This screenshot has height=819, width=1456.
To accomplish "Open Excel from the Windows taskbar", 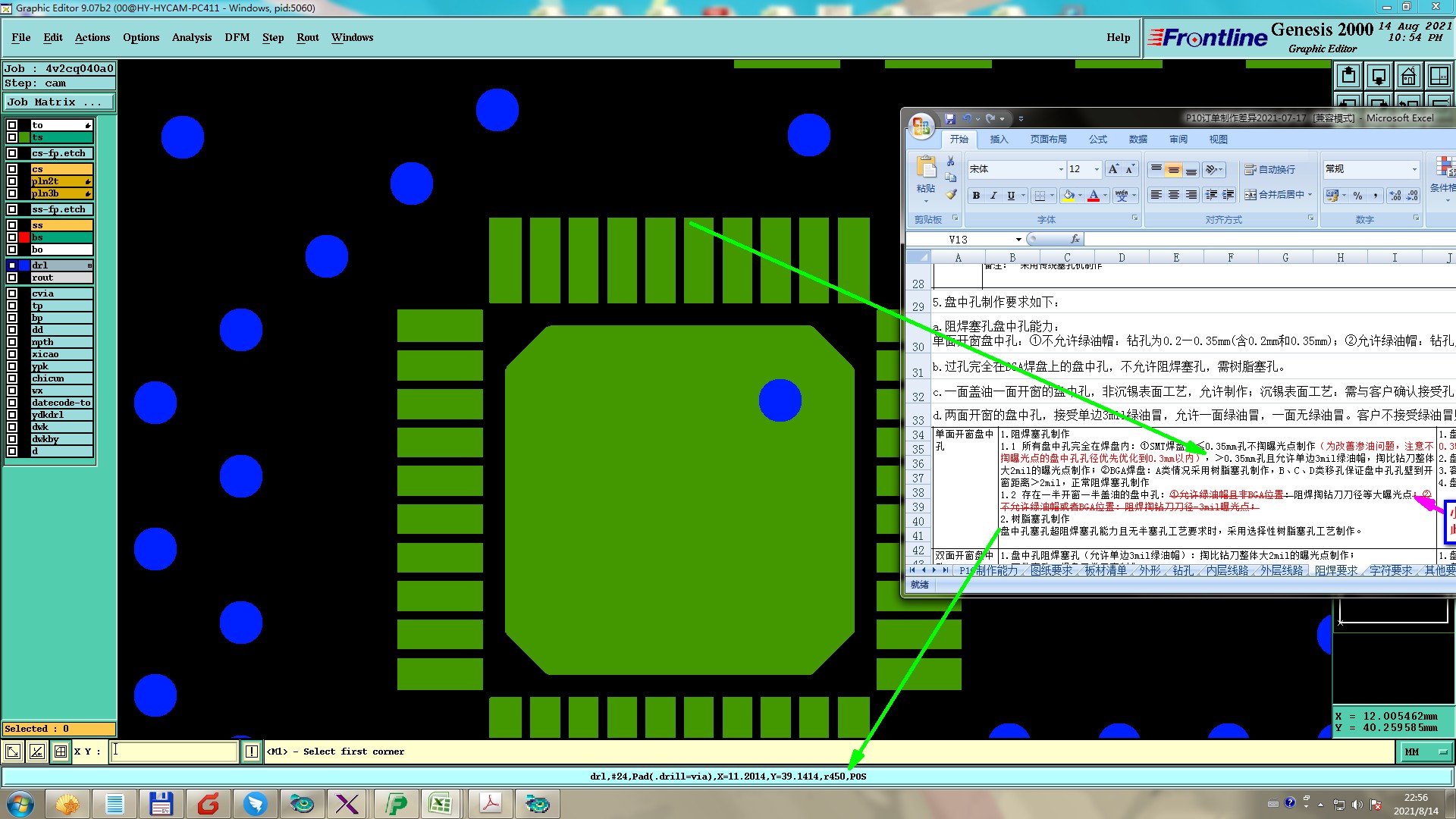I will point(441,804).
